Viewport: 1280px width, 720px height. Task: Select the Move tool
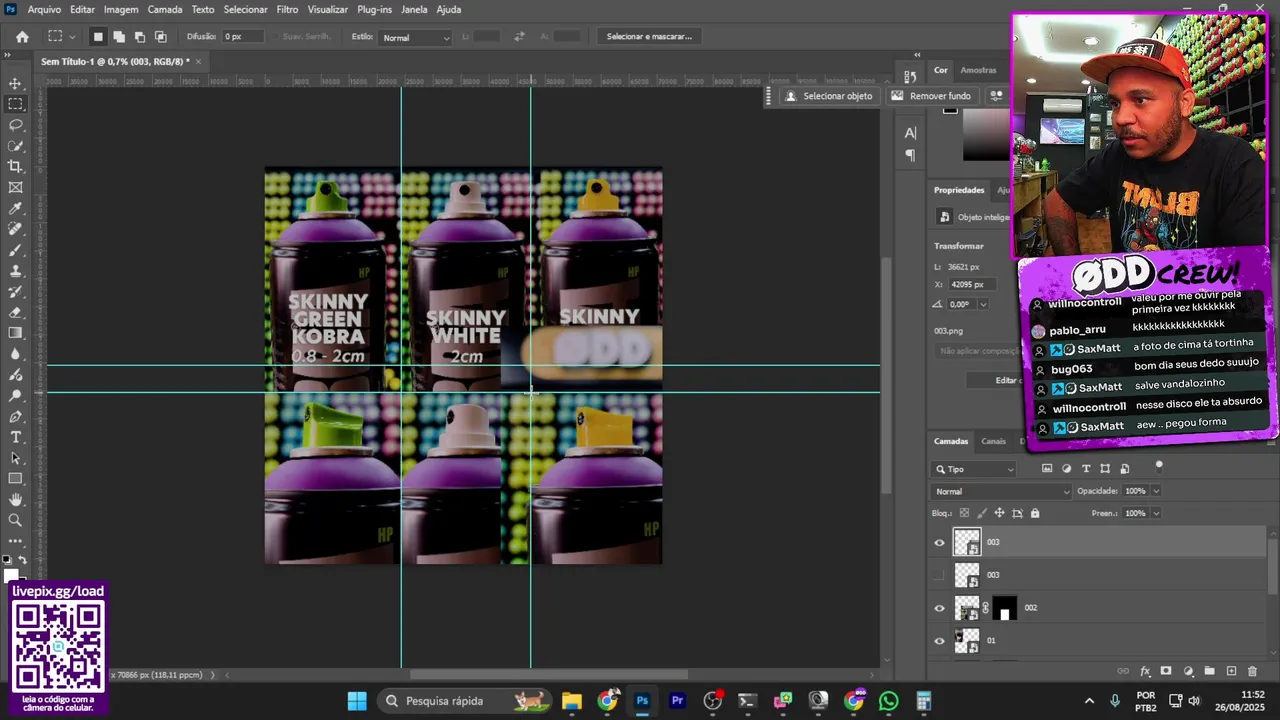pyautogui.click(x=15, y=83)
